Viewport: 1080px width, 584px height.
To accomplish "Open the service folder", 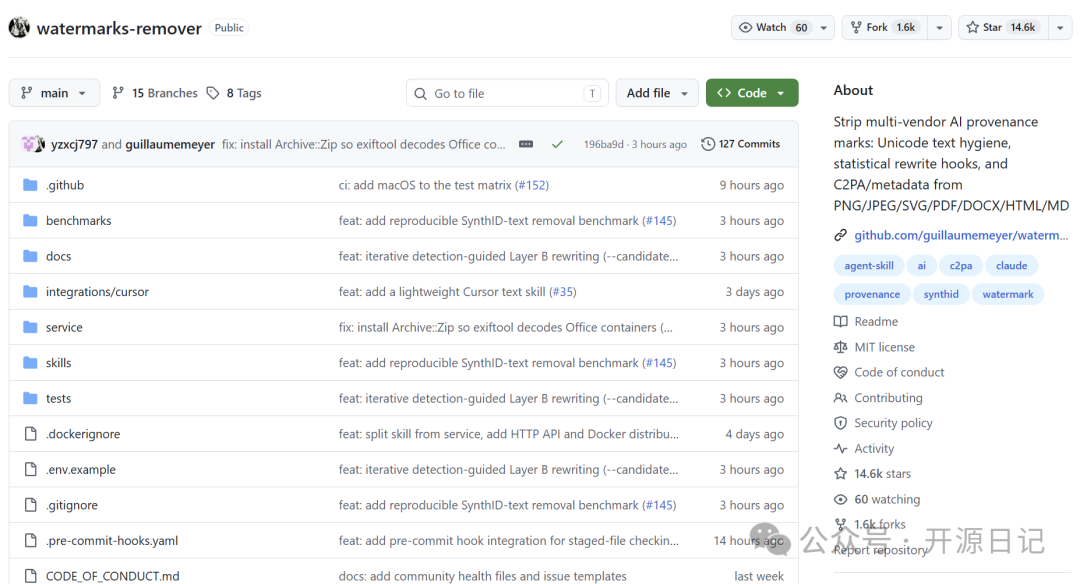I will pos(64,327).
